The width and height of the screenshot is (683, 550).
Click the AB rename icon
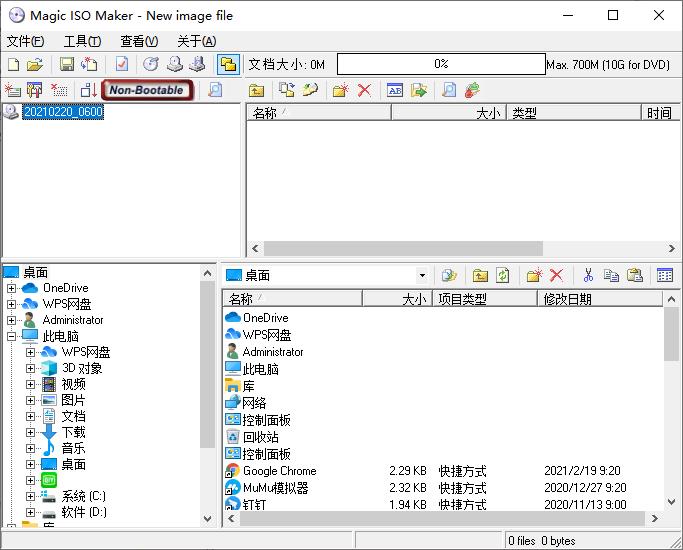pos(395,90)
